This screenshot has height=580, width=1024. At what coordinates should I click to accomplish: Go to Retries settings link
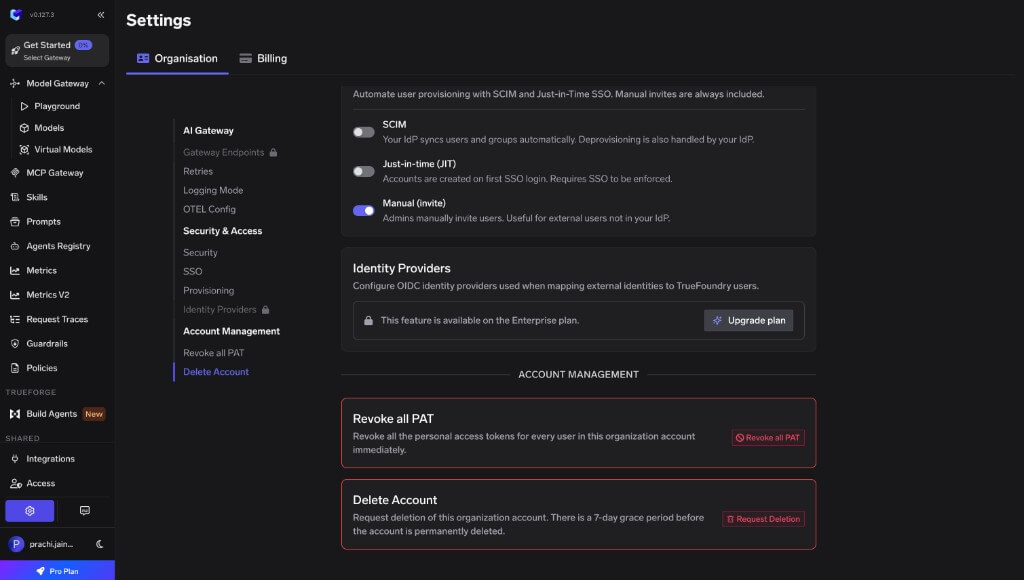pyautogui.click(x=198, y=171)
